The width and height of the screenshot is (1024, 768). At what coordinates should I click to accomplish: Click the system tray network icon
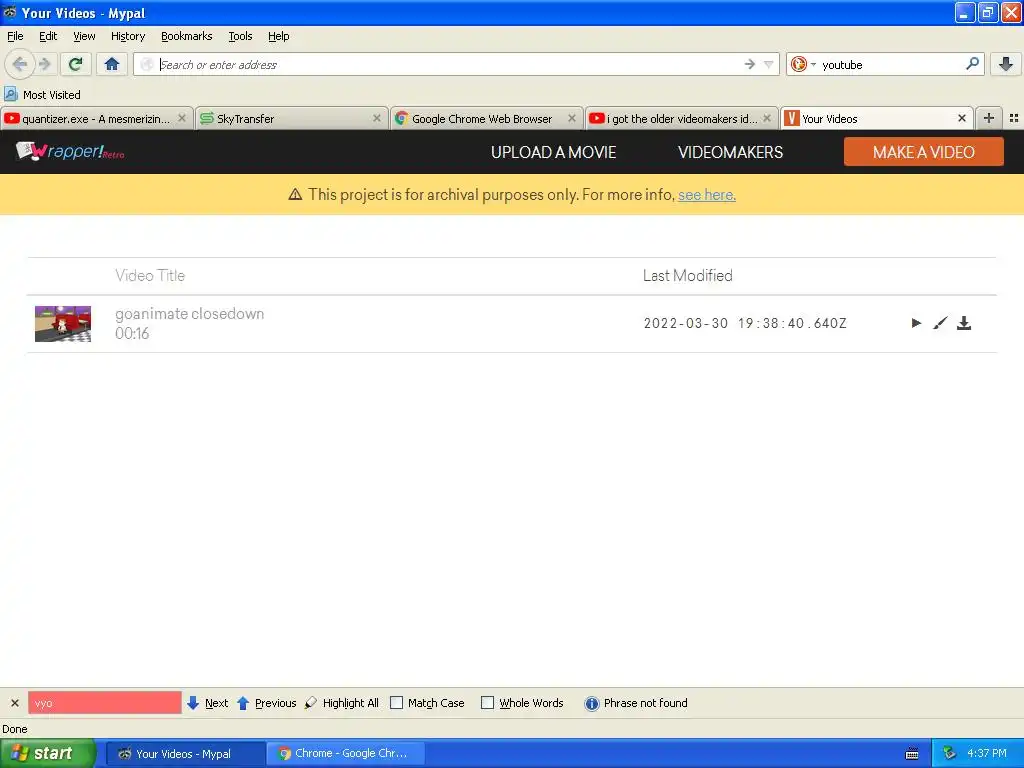[949, 754]
